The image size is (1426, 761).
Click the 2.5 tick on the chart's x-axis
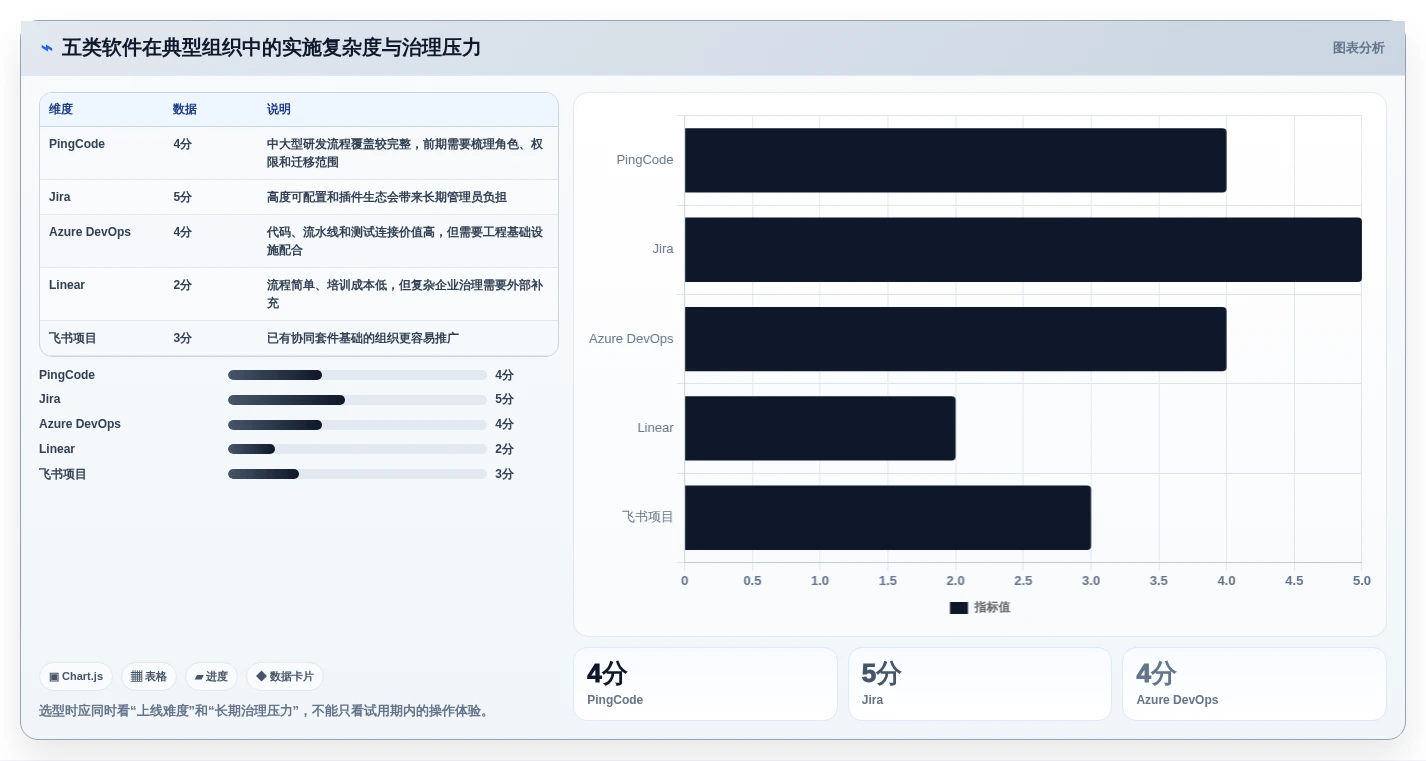(1023, 581)
